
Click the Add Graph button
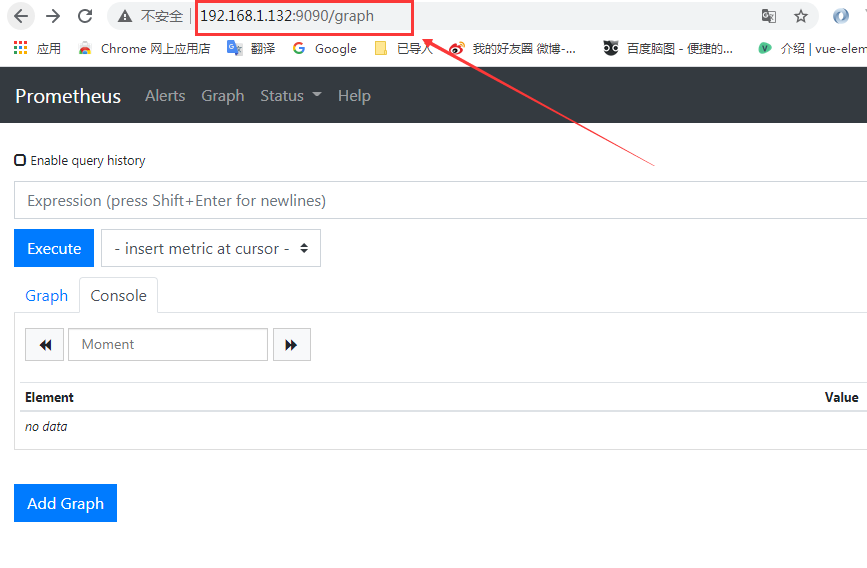[x=65, y=503]
